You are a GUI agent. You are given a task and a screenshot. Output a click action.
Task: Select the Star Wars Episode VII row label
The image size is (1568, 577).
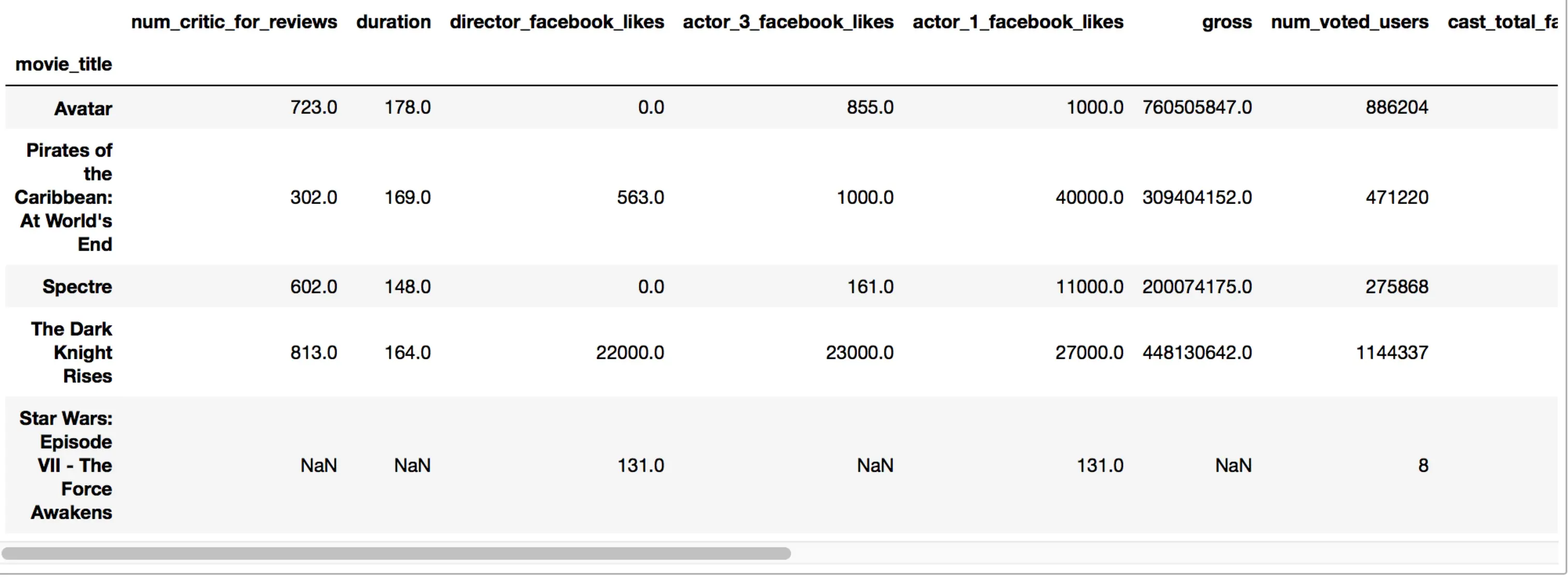coord(66,465)
